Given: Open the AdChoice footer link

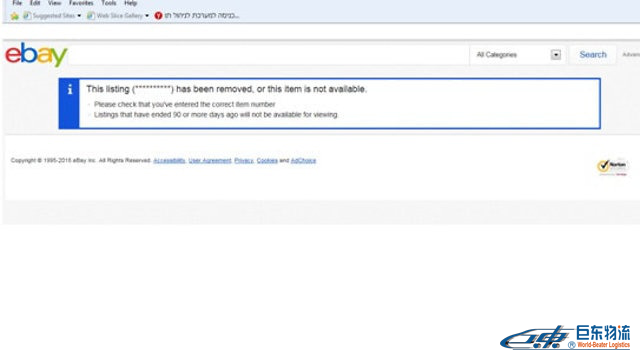Looking at the screenshot, I should click(303, 160).
